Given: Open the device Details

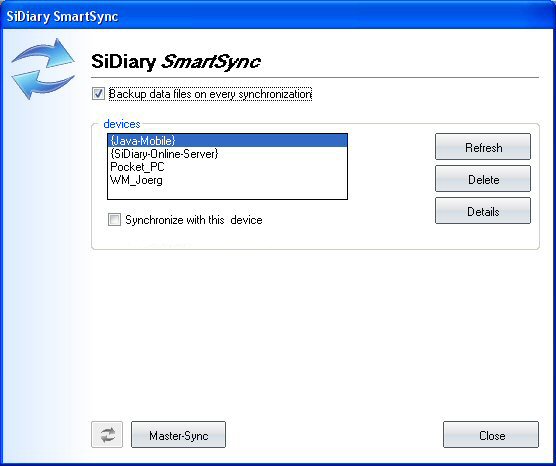Looking at the screenshot, I should (483, 211).
